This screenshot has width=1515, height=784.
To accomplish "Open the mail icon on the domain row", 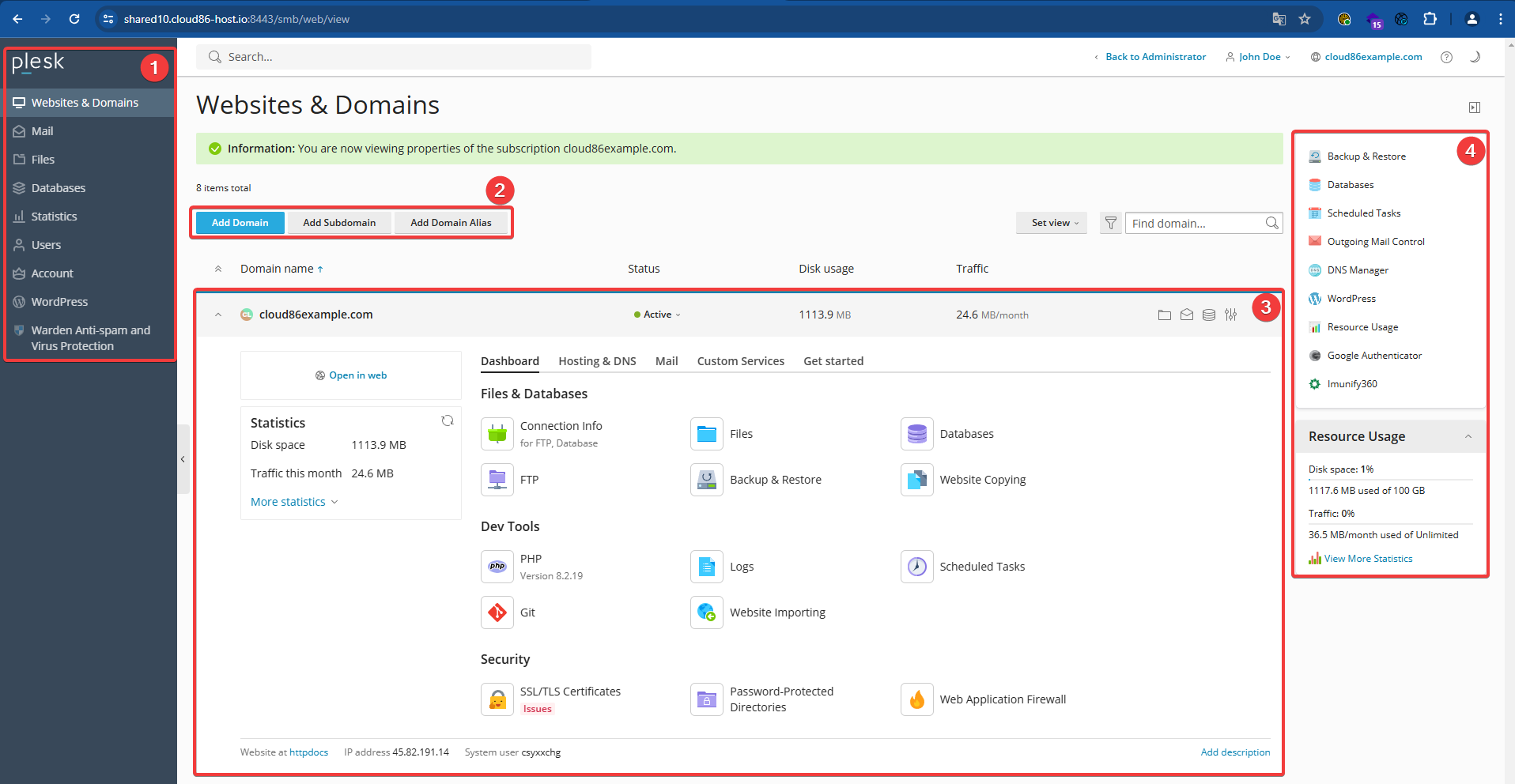I will [x=1186, y=314].
